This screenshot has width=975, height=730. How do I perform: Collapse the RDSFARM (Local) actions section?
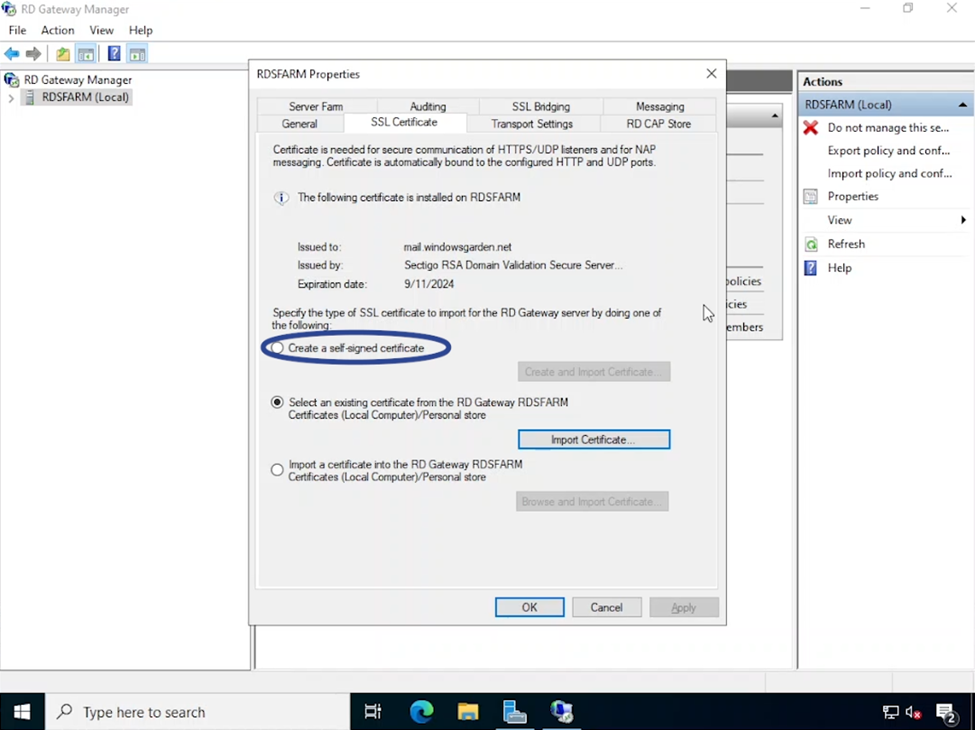963,104
